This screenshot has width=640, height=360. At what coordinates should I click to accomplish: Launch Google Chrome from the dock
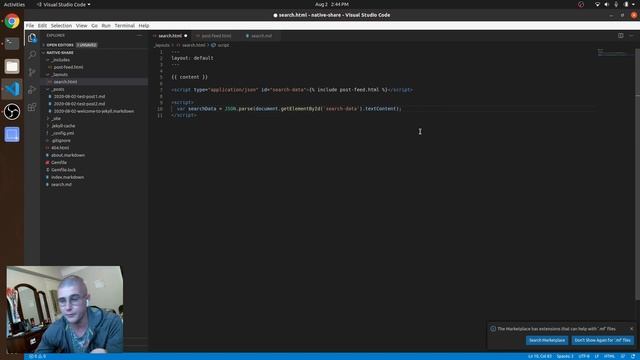click(x=12, y=21)
